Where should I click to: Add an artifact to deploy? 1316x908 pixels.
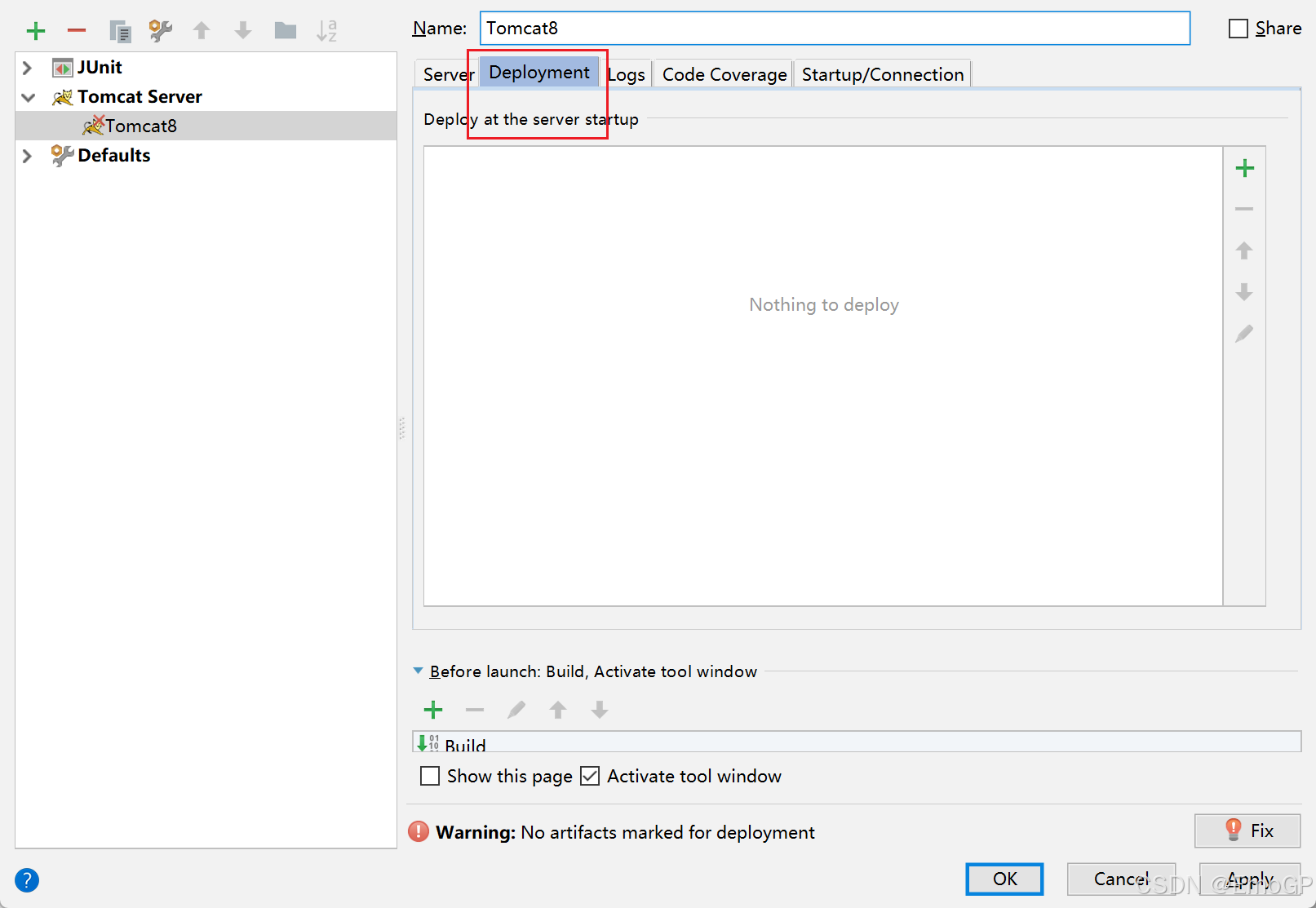pos(1245,169)
